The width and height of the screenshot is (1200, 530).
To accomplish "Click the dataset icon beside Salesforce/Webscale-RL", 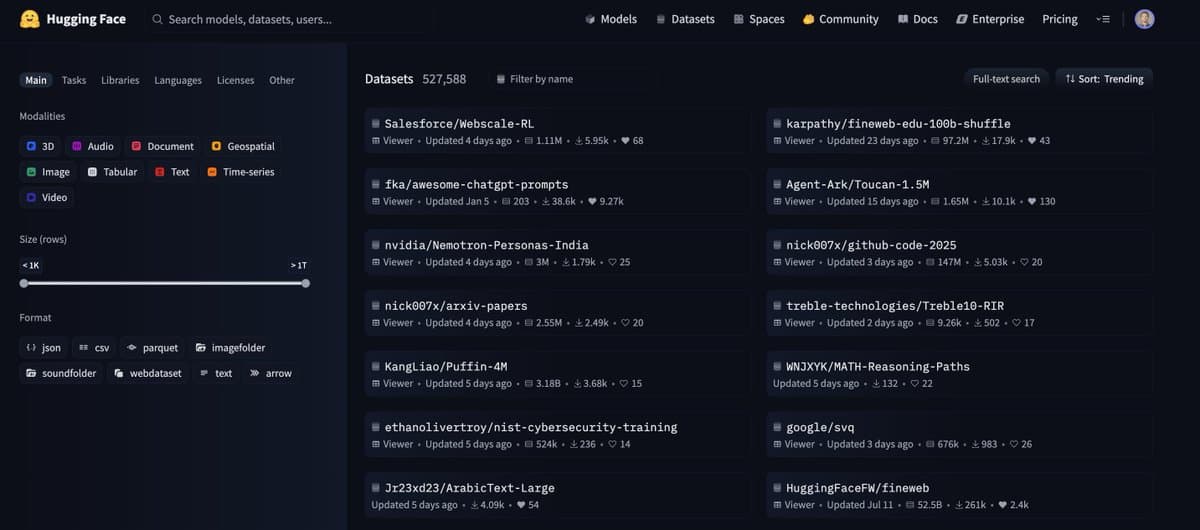I will pos(376,124).
